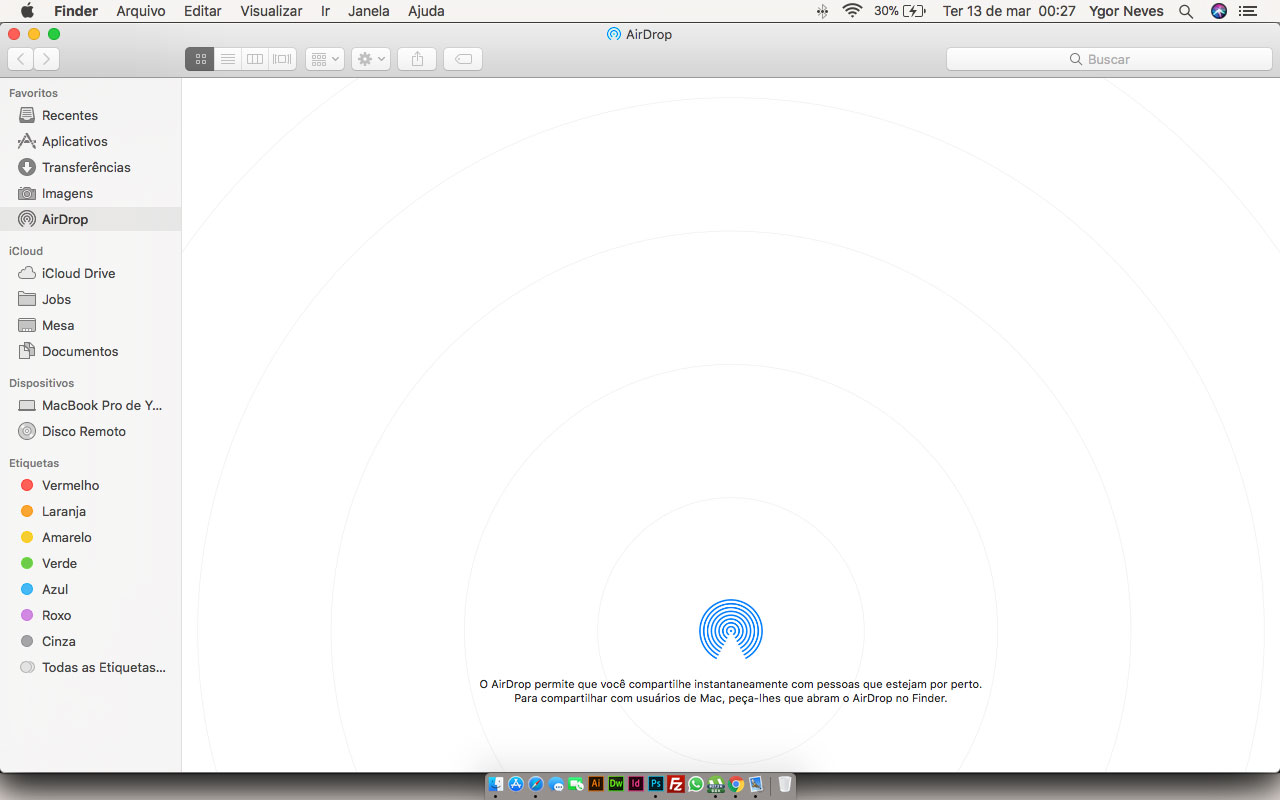Filter by the Azul blue tag
The width and height of the screenshot is (1280, 800).
(90, 589)
